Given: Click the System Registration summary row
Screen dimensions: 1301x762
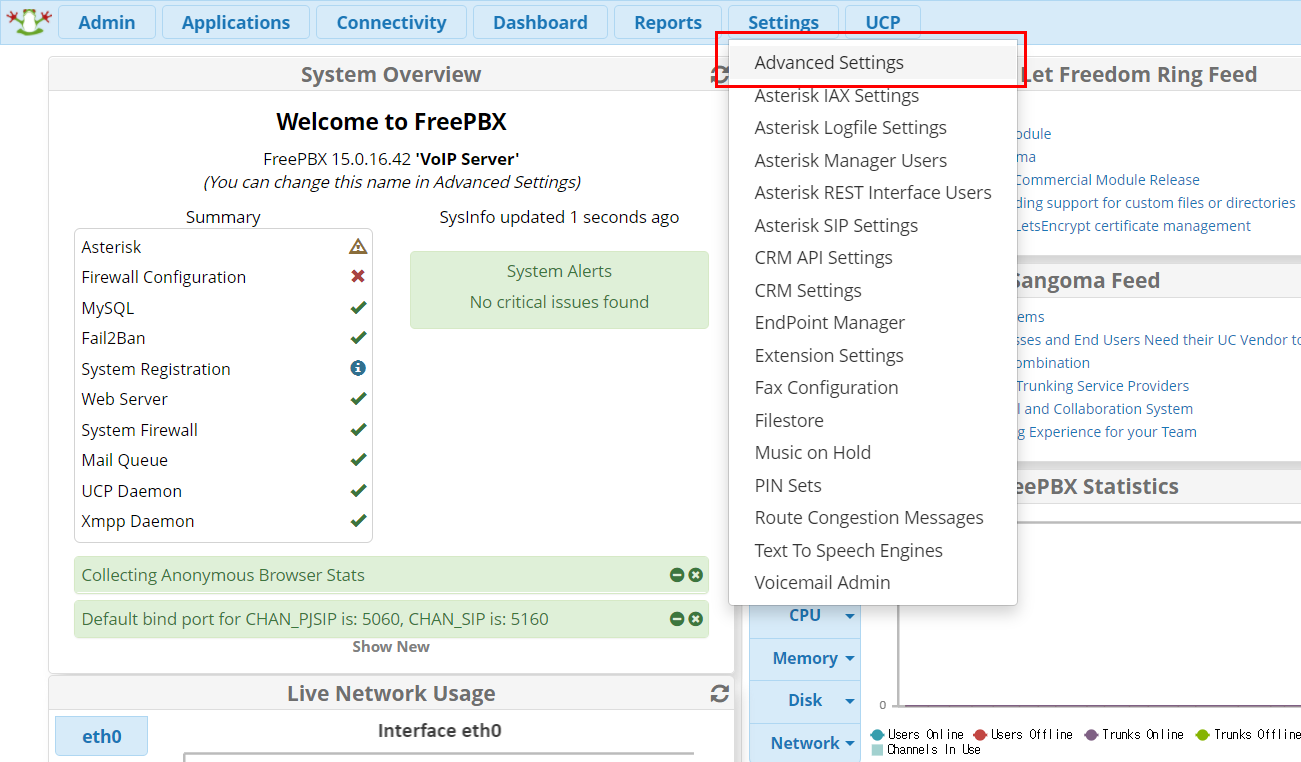Looking at the screenshot, I should 223,369.
